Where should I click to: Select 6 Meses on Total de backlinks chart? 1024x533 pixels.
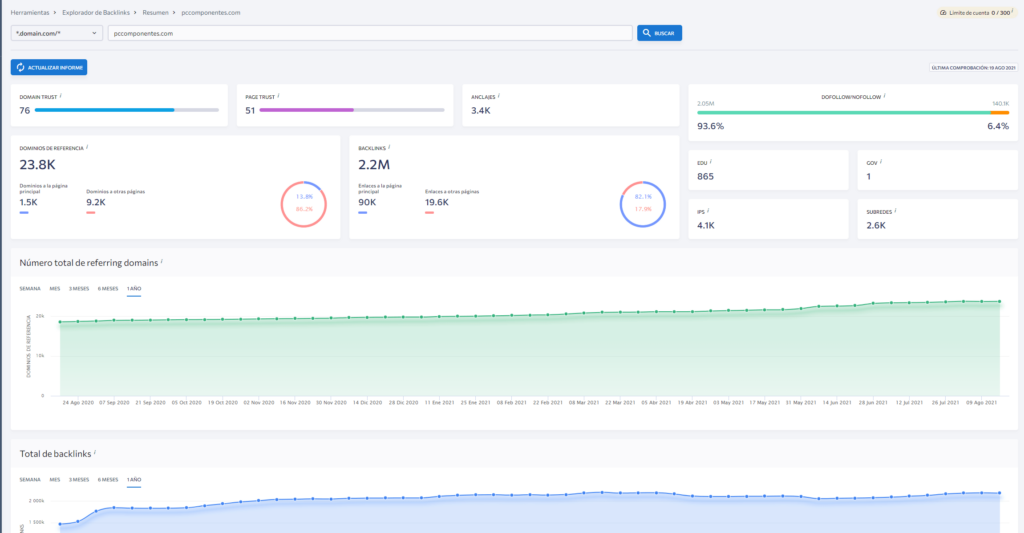108,479
